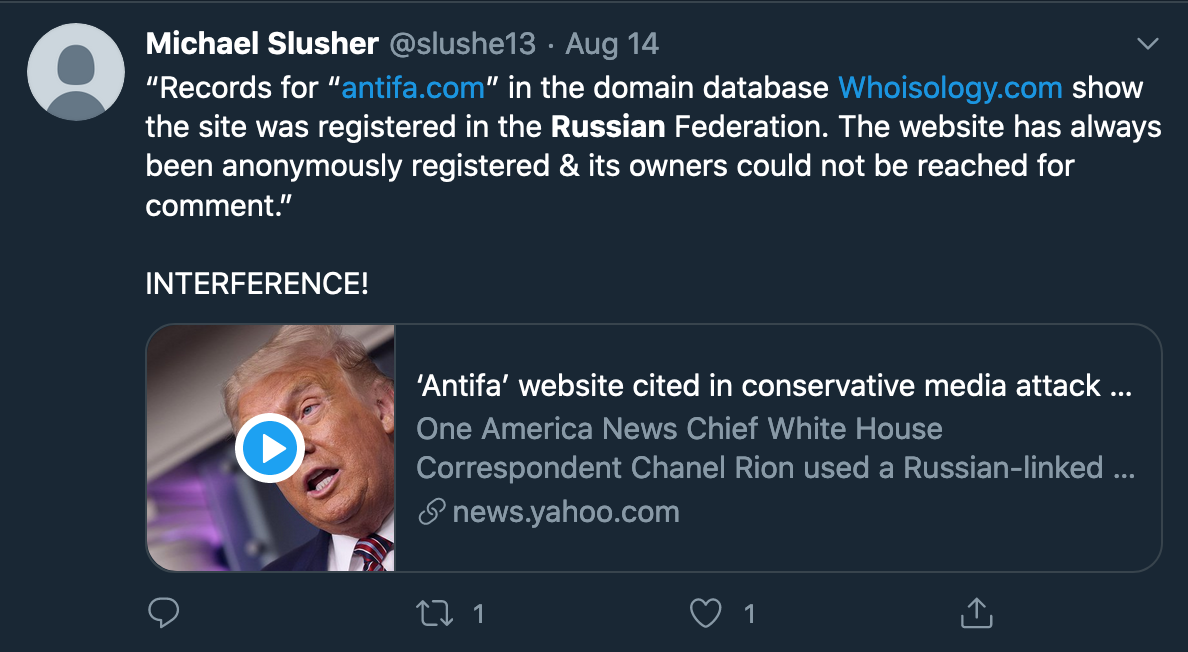Screen dimensions: 1188x652
Task: View the retweet count next to arrows
Action: (x=478, y=613)
